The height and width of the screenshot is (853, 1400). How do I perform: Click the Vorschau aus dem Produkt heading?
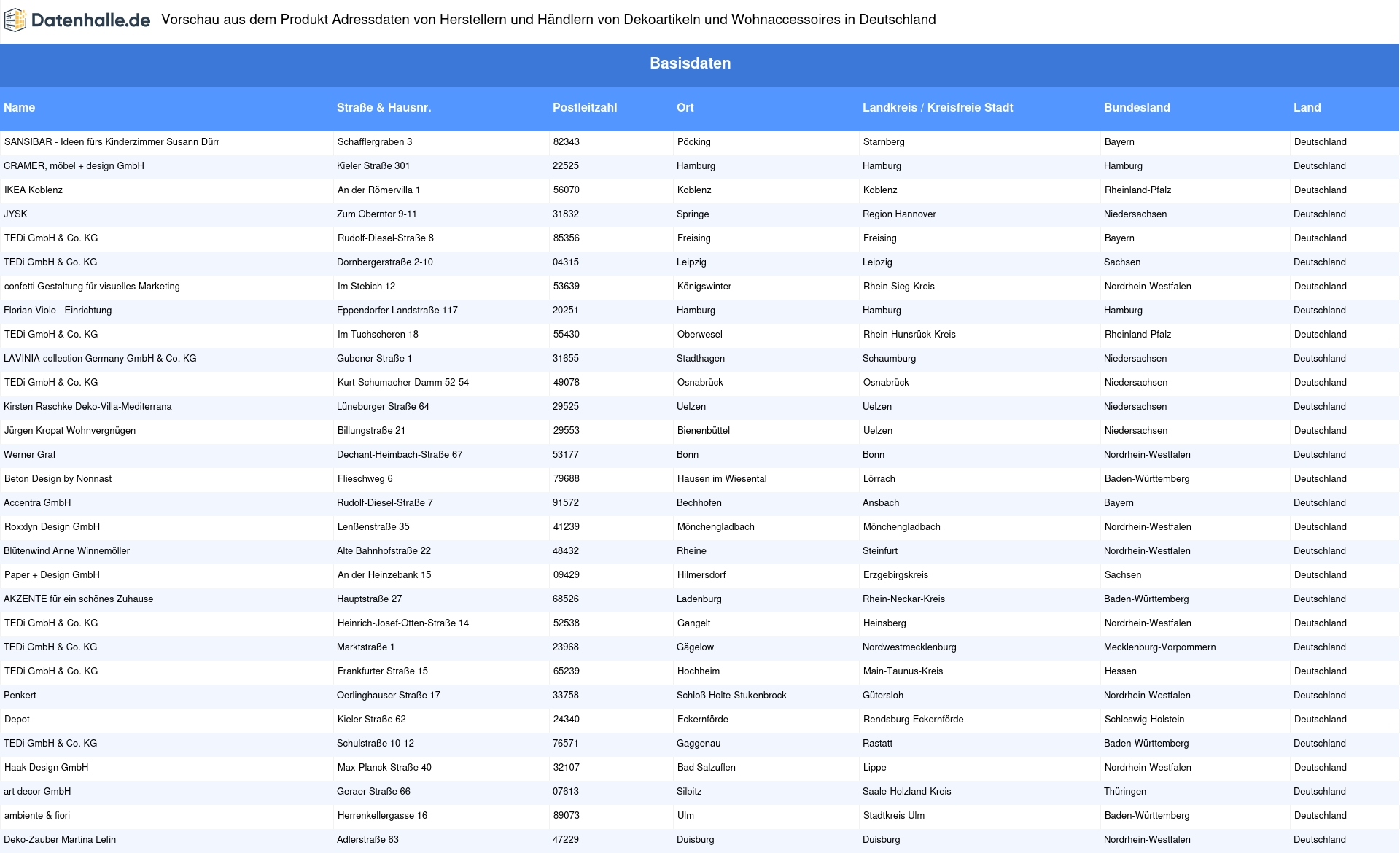tap(548, 20)
